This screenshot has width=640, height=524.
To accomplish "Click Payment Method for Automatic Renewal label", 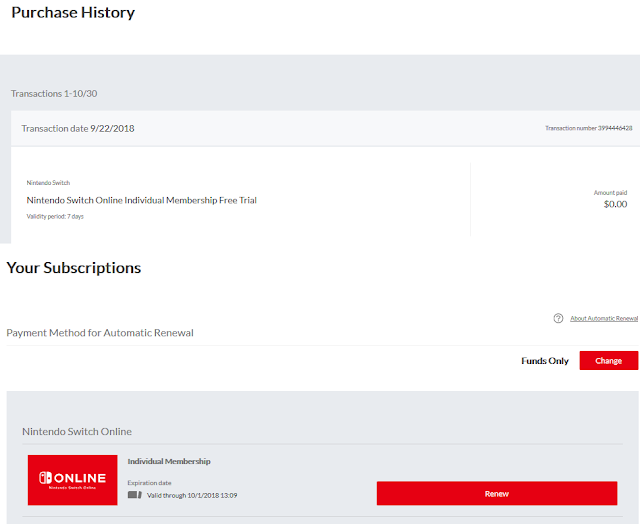I will pos(100,333).
